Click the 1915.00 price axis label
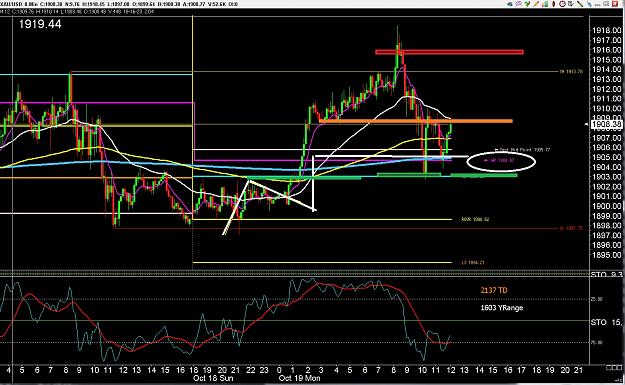625x385 pixels. (x=606, y=60)
